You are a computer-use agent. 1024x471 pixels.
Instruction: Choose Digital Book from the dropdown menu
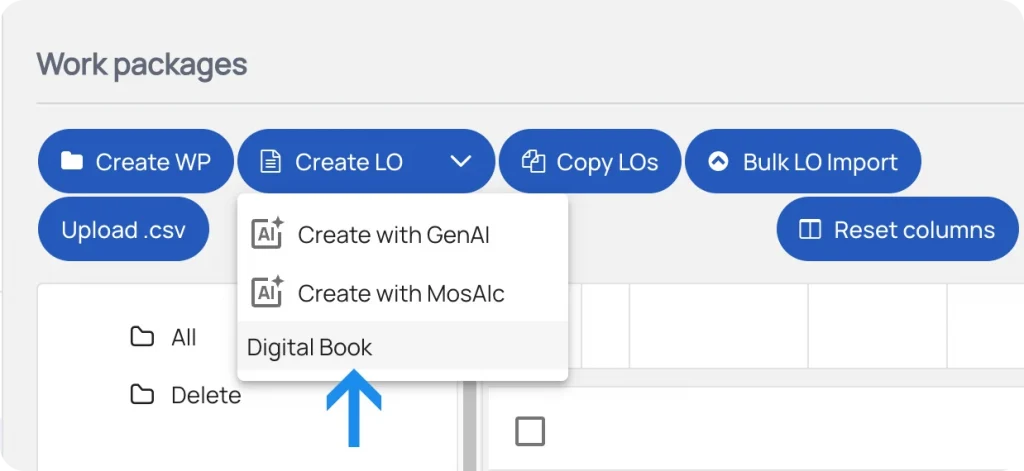(310, 348)
